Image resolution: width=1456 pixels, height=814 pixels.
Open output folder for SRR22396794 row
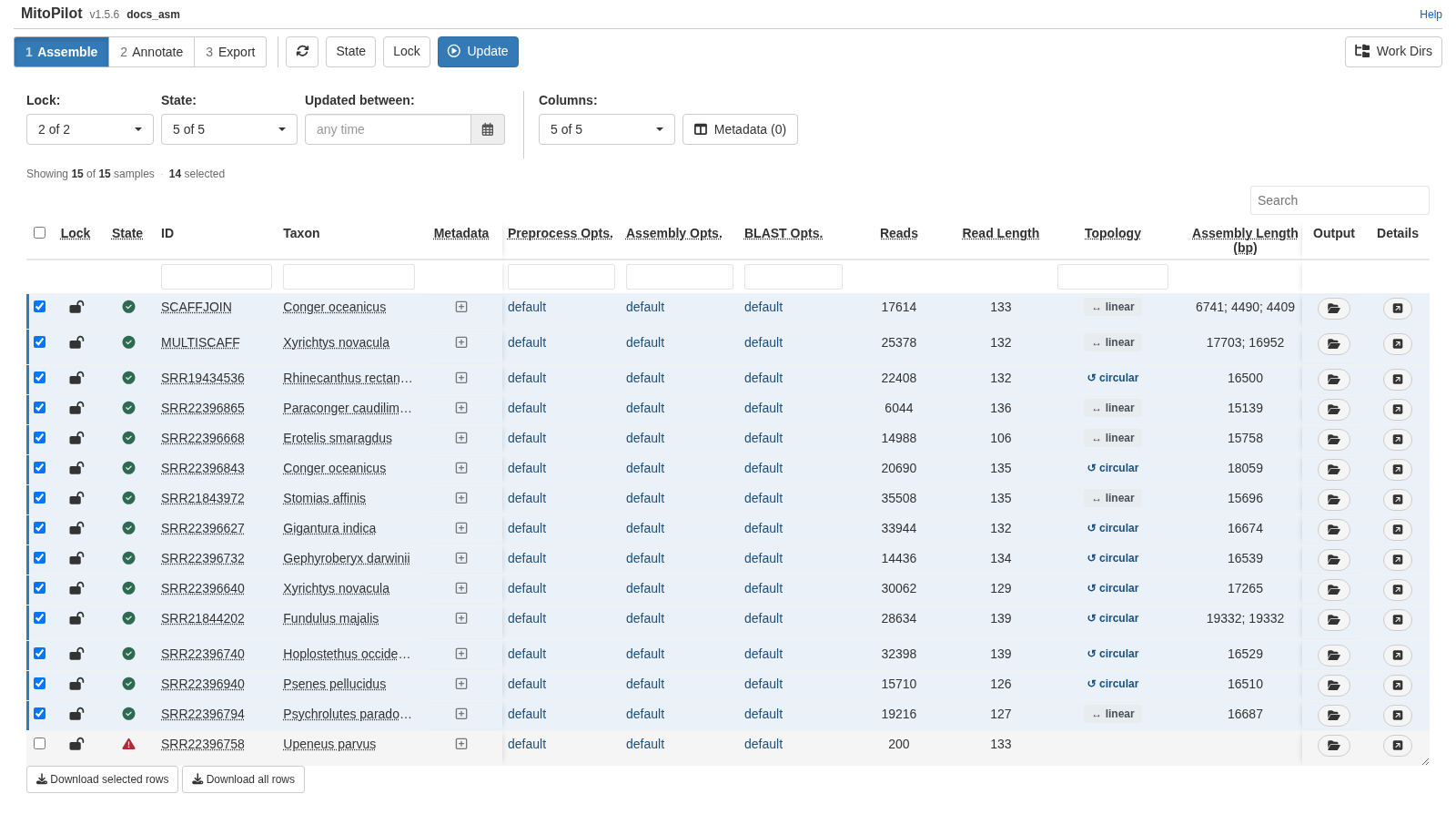pyautogui.click(x=1333, y=716)
